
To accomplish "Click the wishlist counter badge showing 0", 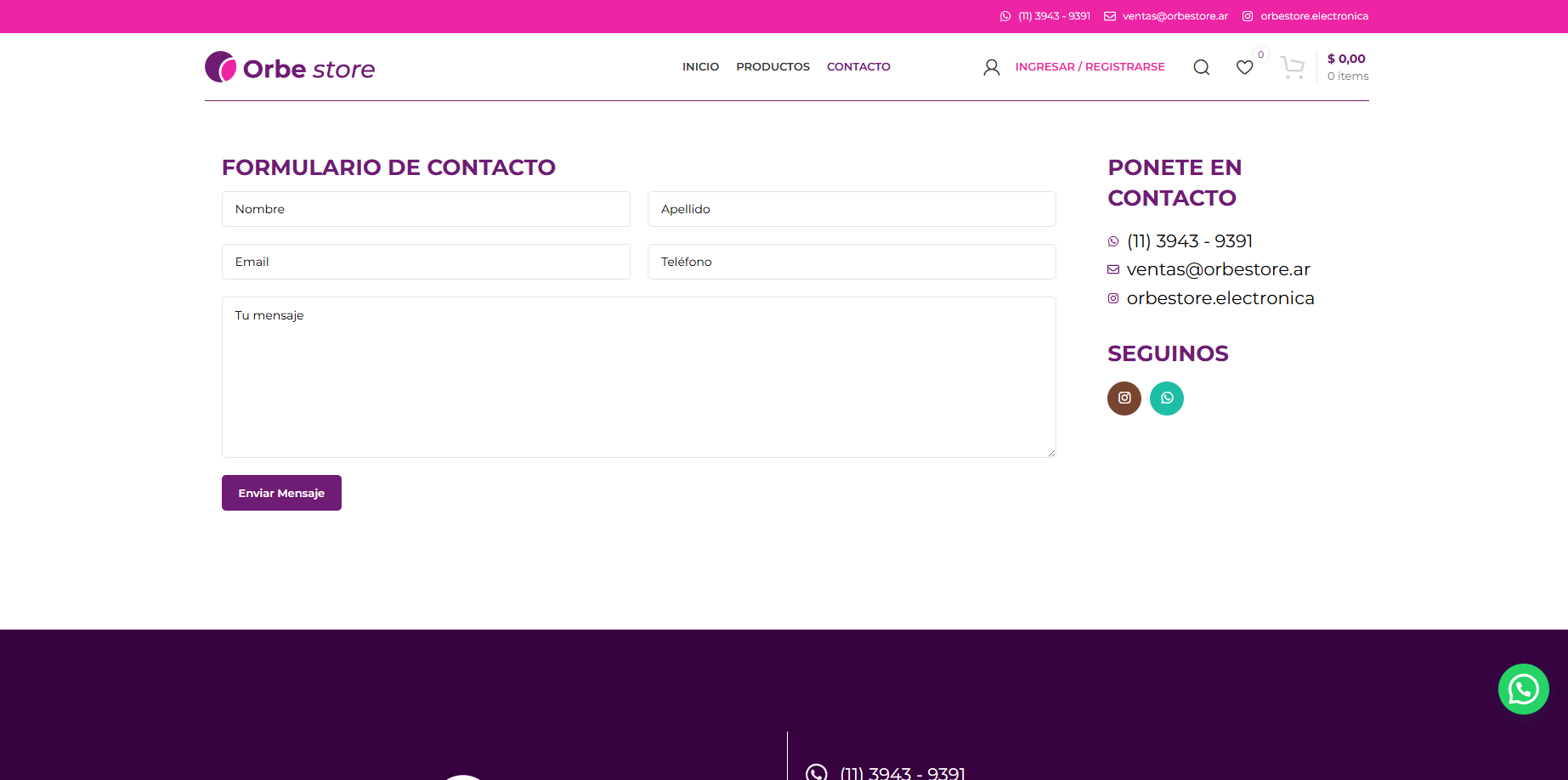I will point(1260,54).
